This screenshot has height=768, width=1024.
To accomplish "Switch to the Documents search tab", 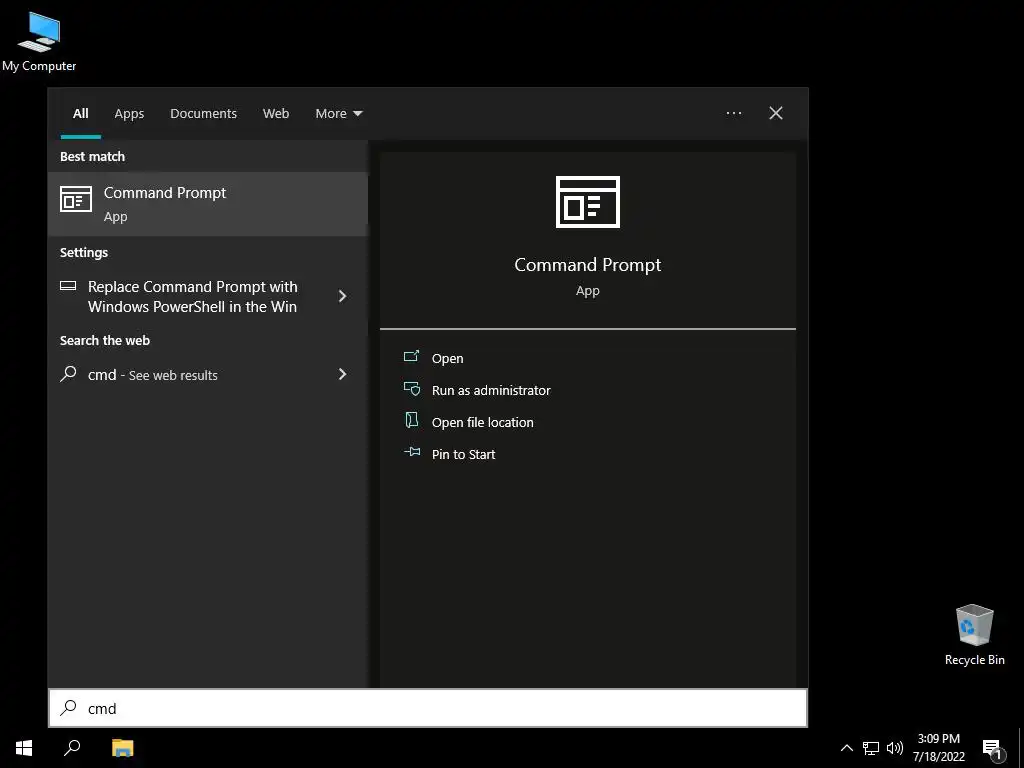I will (x=204, y=114).
